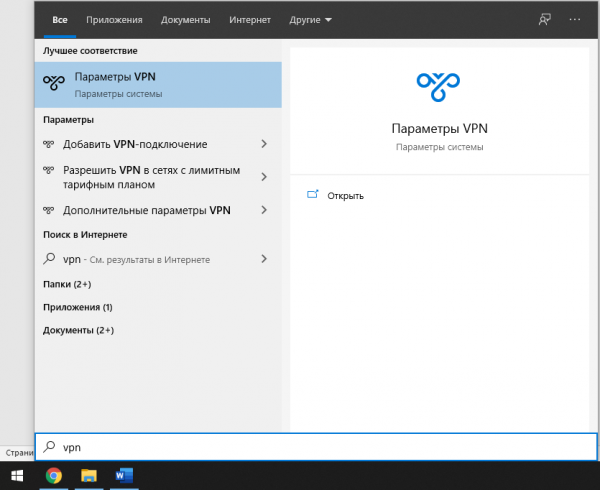Select the Интернет search tab
600x490 pixels.
(249, 19)
